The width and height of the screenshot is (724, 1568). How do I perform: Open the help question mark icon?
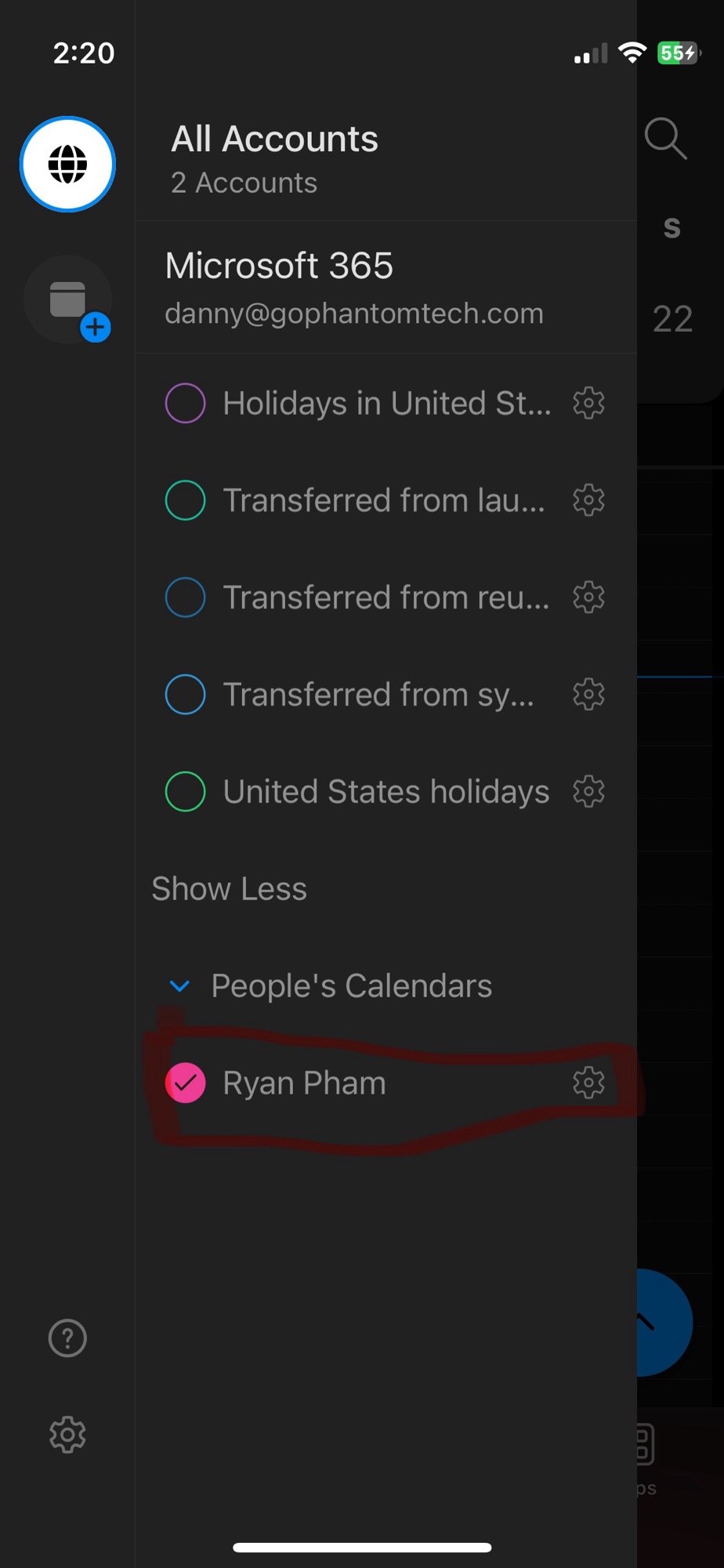tap(67, 1338)
